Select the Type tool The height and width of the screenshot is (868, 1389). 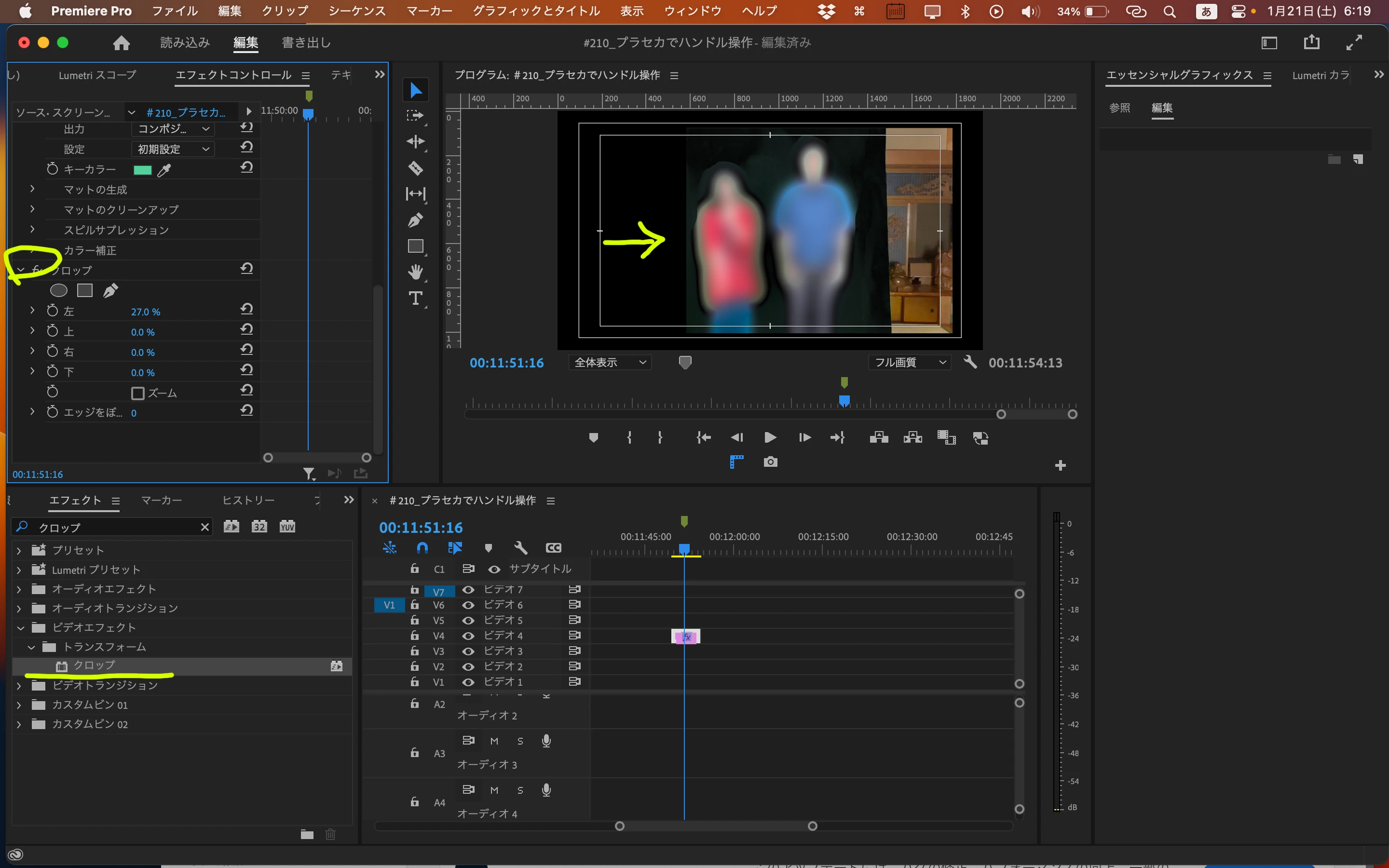[x=415, y=298]
